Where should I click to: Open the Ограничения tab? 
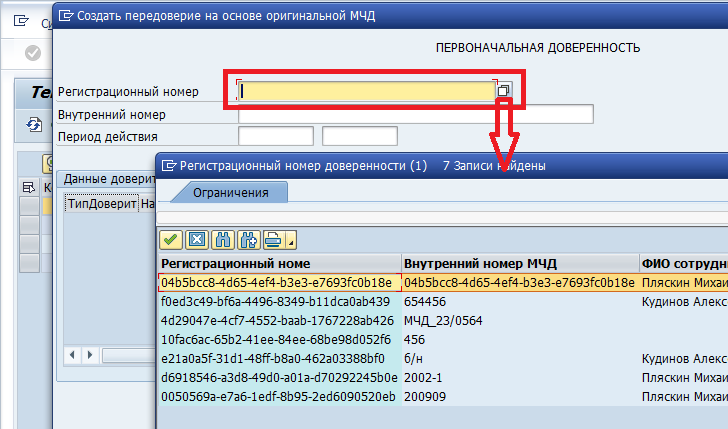point(231,192)
